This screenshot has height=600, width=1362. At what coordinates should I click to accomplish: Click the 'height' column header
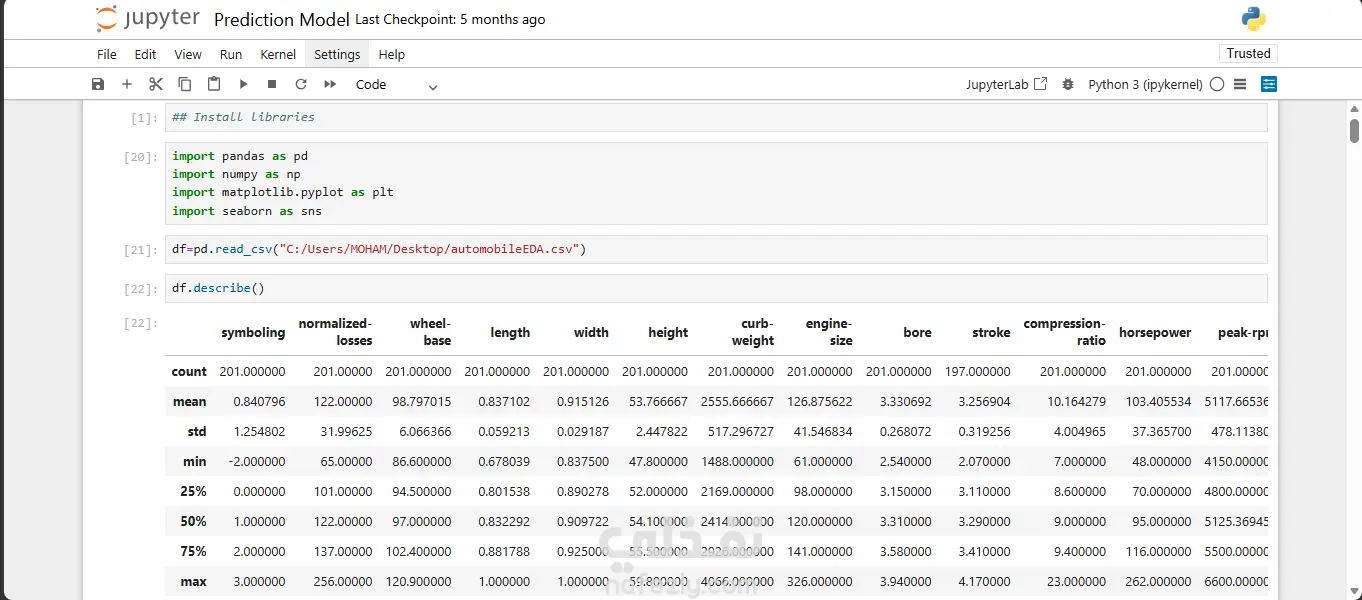point(668,333)
